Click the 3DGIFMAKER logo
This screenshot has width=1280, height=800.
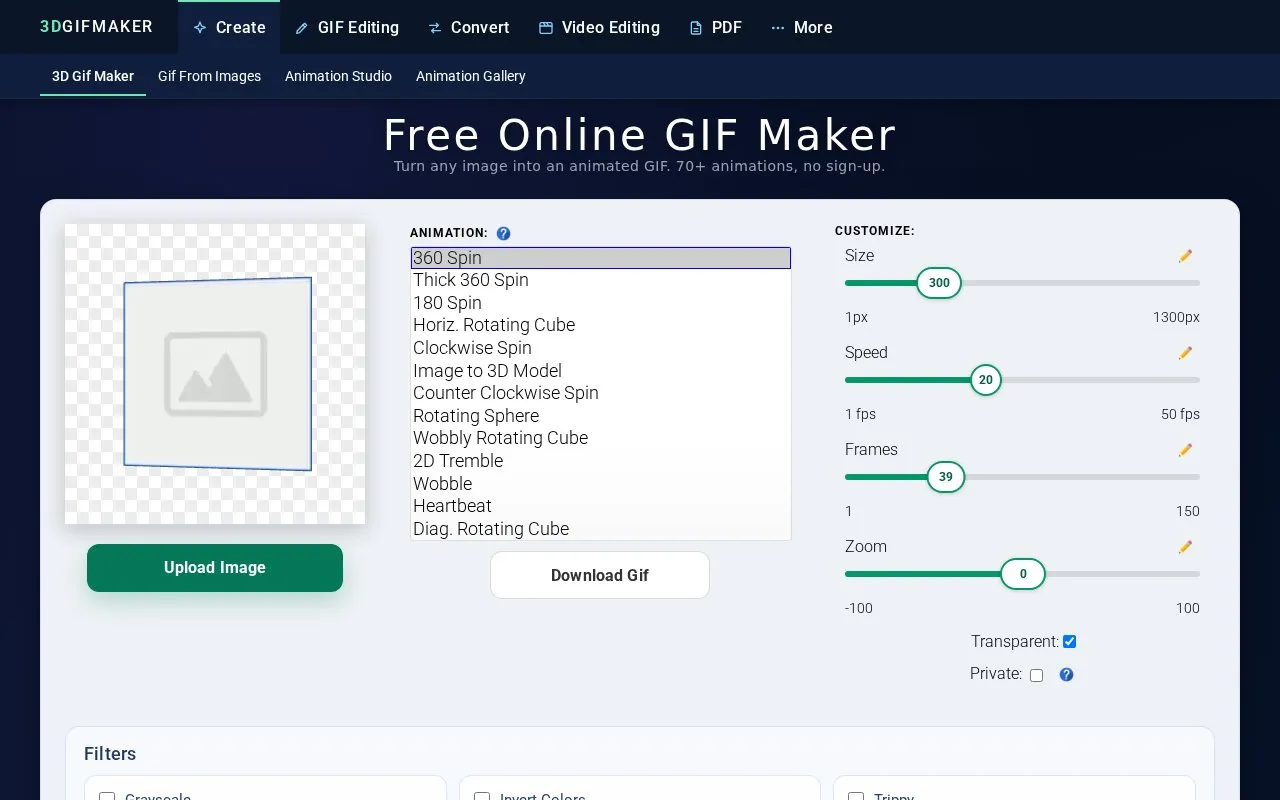(x=97, y=27)
